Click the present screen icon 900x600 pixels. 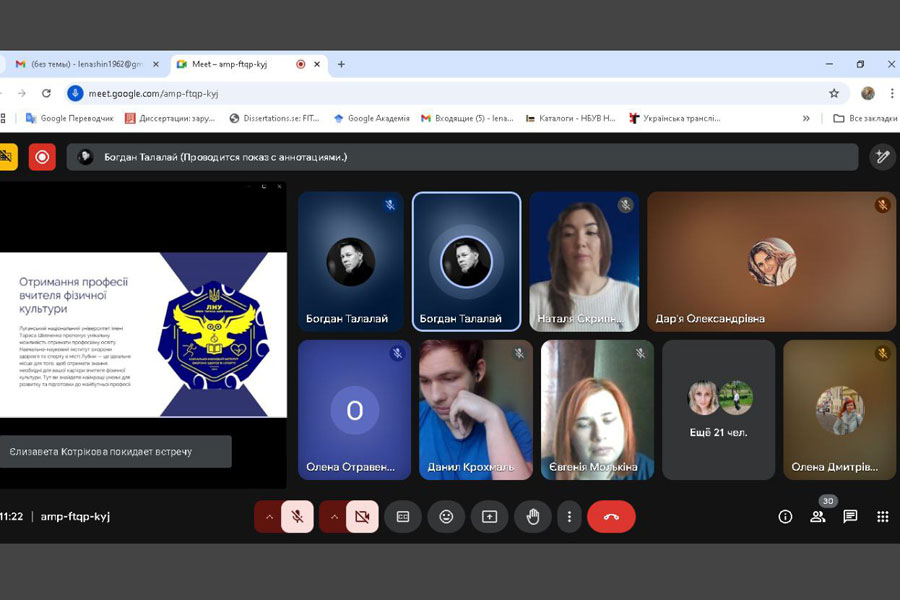pyautogui.click(x=489, y=516)
